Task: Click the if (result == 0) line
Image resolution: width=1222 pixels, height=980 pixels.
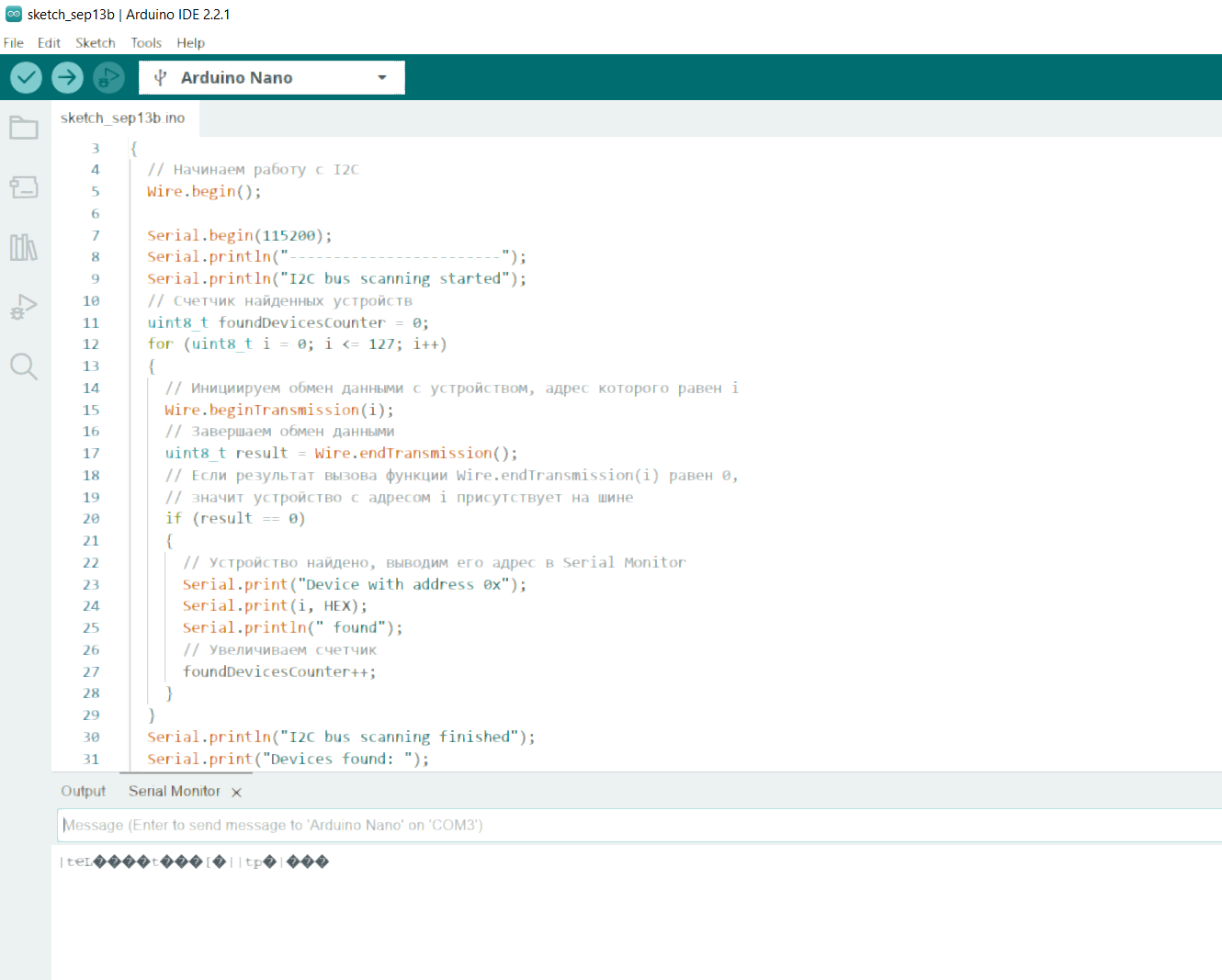Action: point(235,518)
